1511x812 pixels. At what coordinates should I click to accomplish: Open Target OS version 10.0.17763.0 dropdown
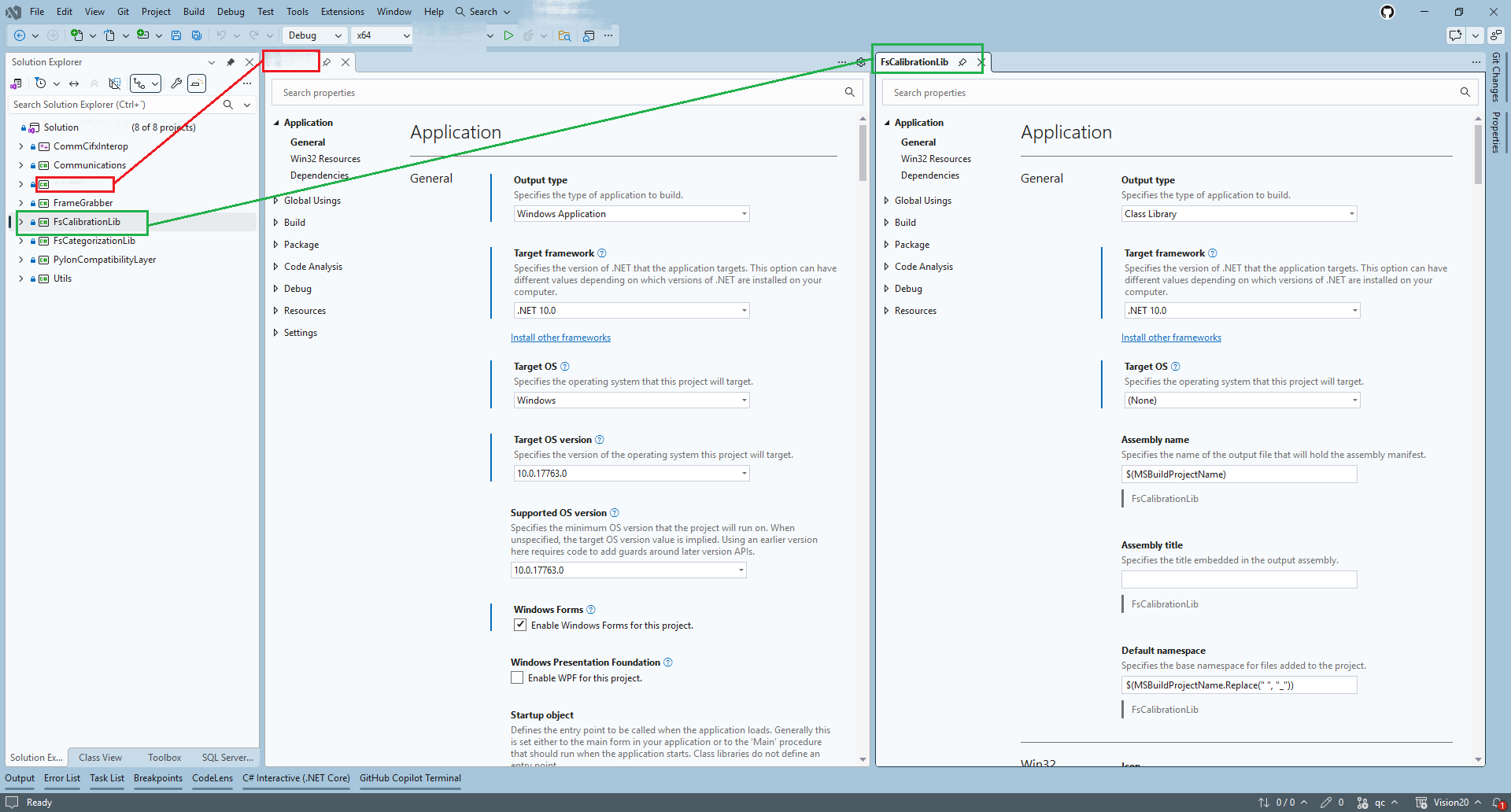click(631, 474)
